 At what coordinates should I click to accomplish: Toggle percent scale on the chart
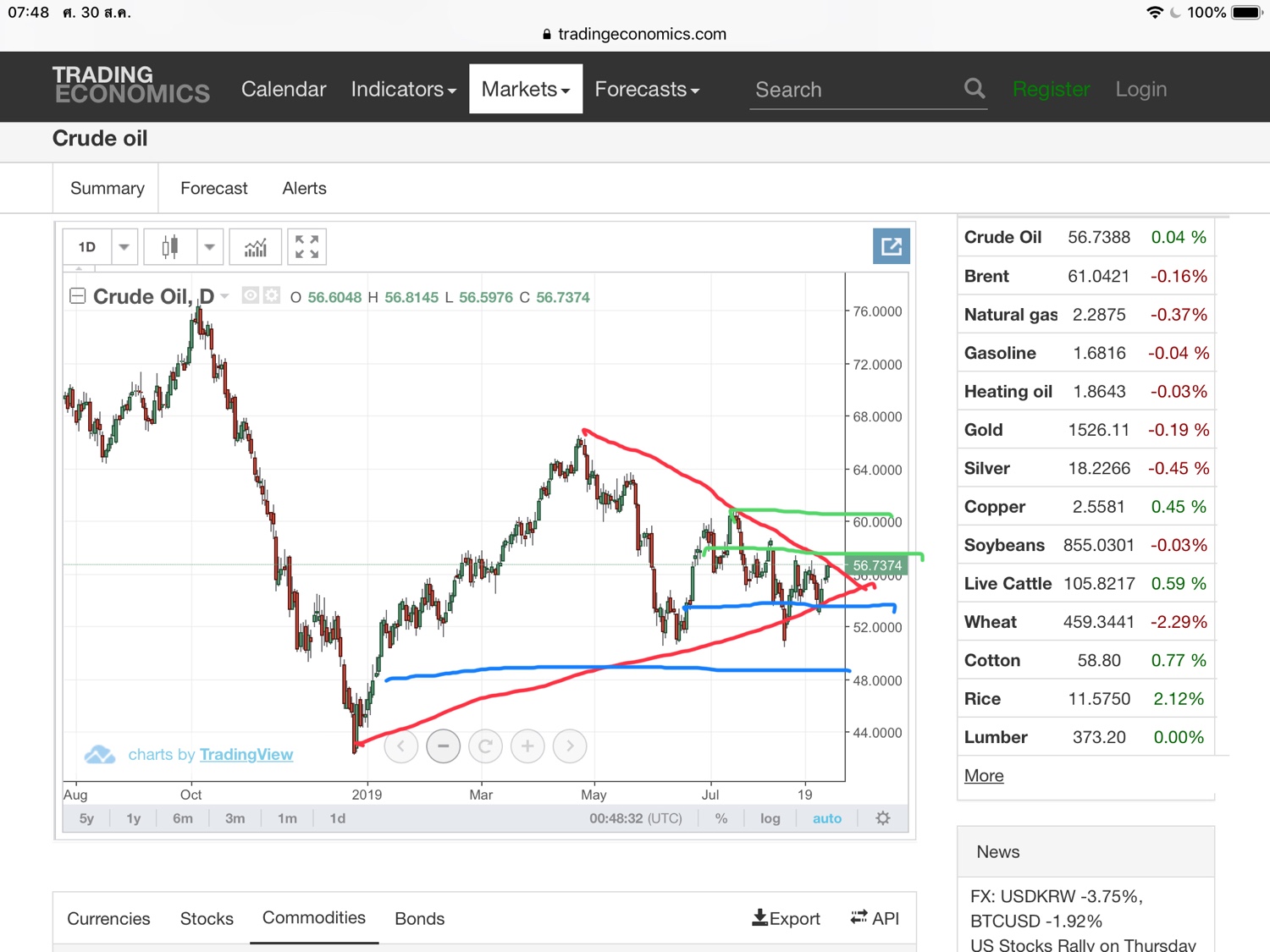coord(721,818)
